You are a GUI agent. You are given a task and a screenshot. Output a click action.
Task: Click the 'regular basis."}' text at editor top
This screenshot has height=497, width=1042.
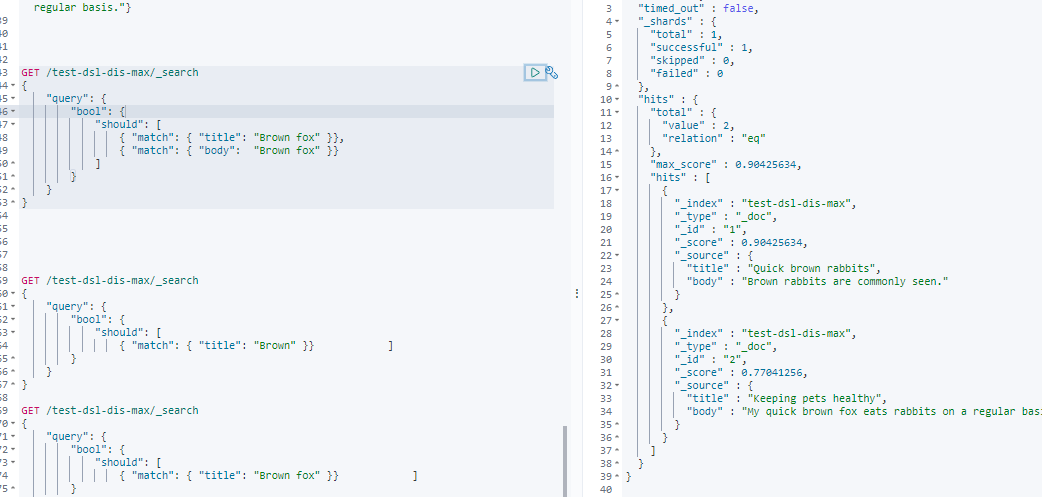(x=82, y=9)
